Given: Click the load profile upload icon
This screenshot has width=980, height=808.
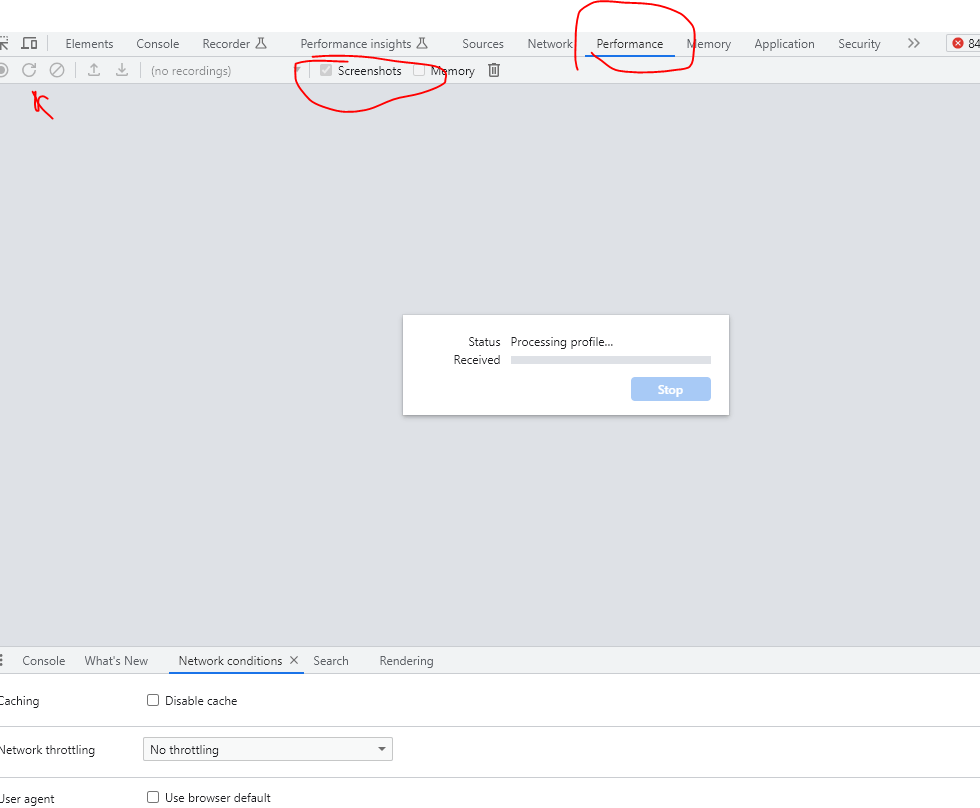Looking at the screenshot, I should (x=94, y=70).
